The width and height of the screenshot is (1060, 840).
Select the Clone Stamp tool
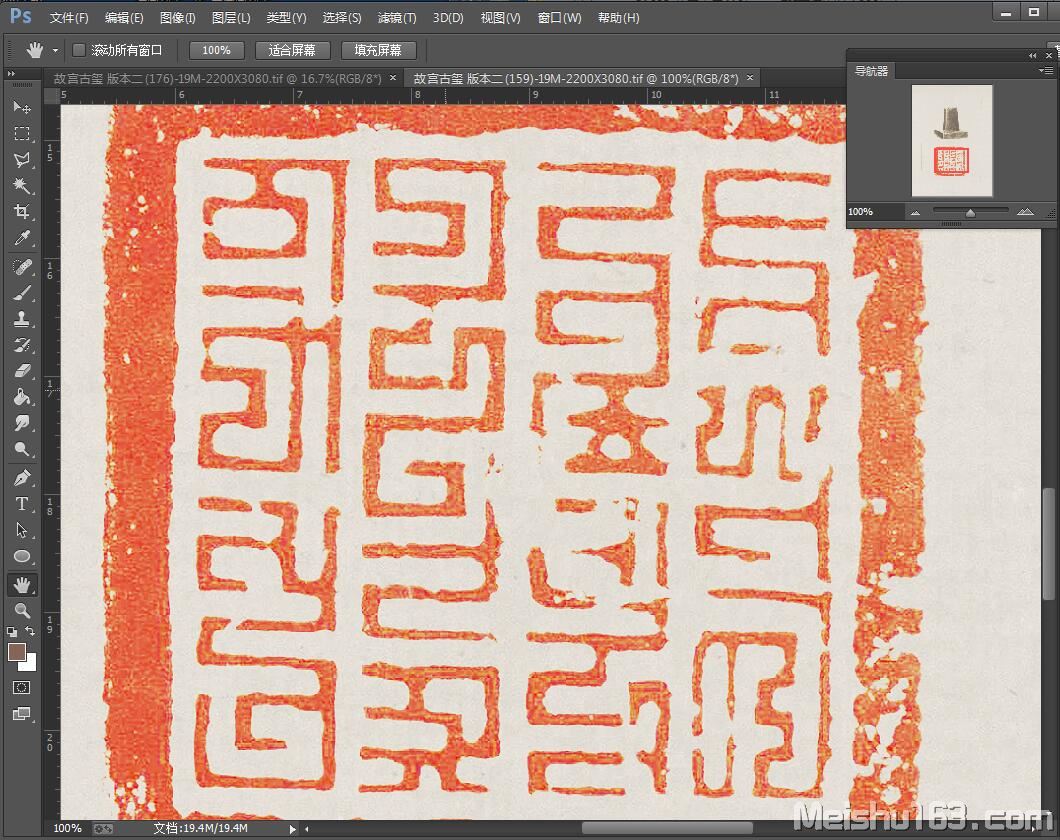22,319
